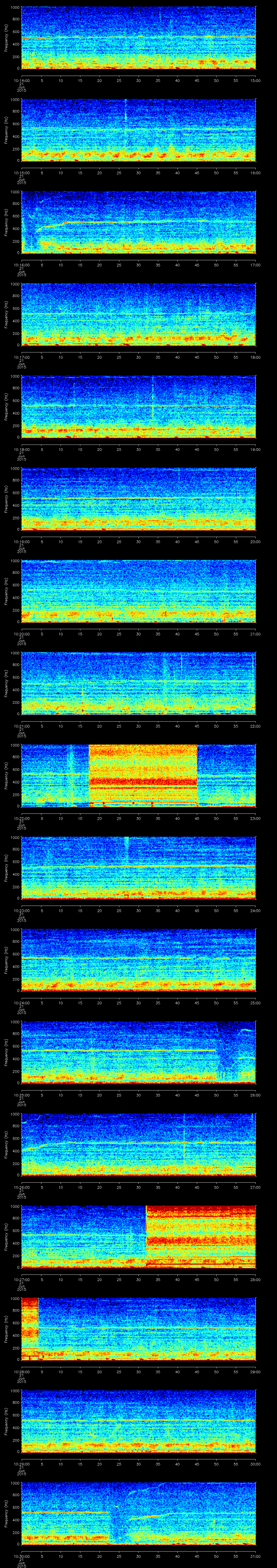Click the '24:00' end time label
This screenshot has width=277, height=1568.
(255, 910)
